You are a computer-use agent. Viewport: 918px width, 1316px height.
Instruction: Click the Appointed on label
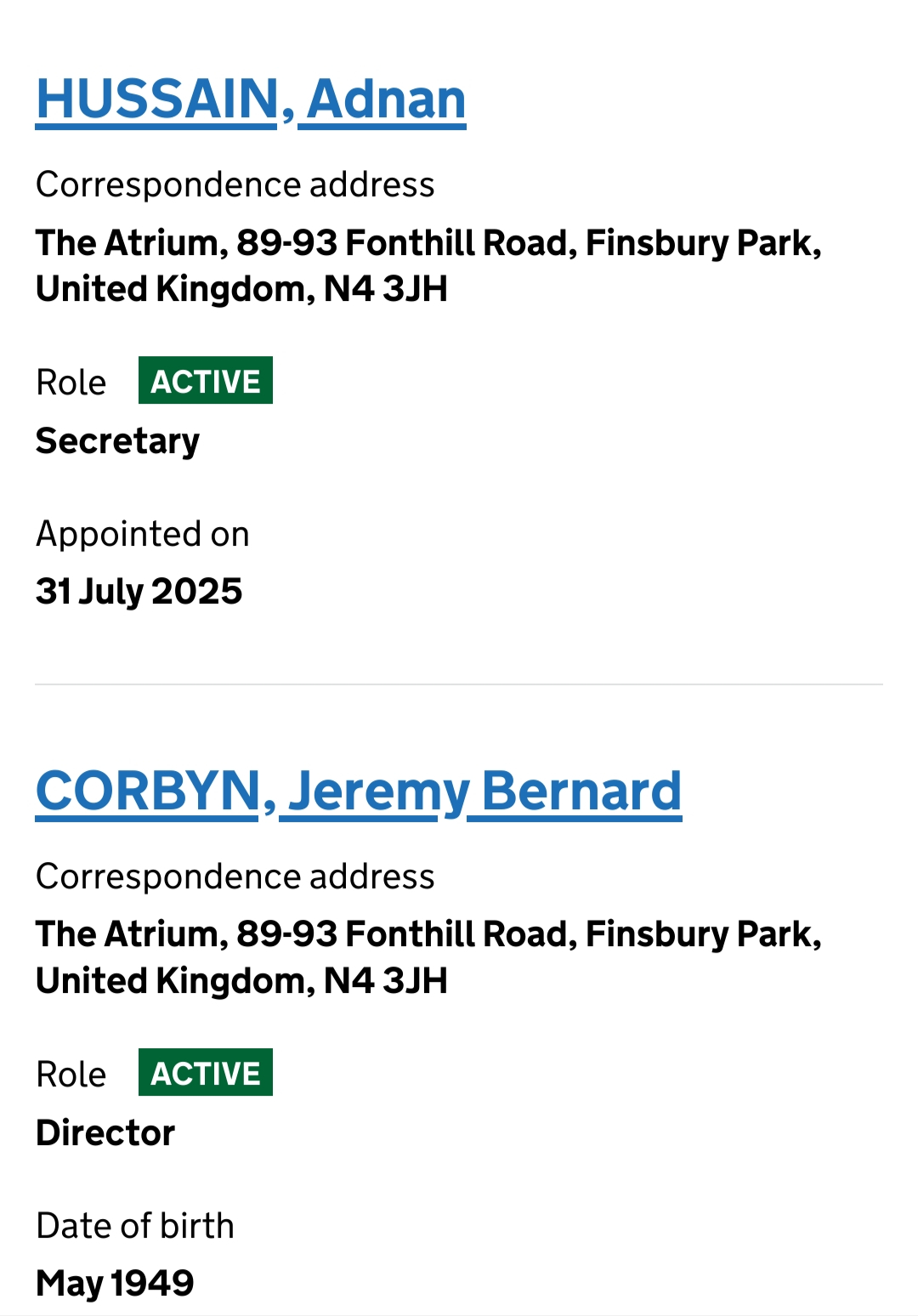143,534
